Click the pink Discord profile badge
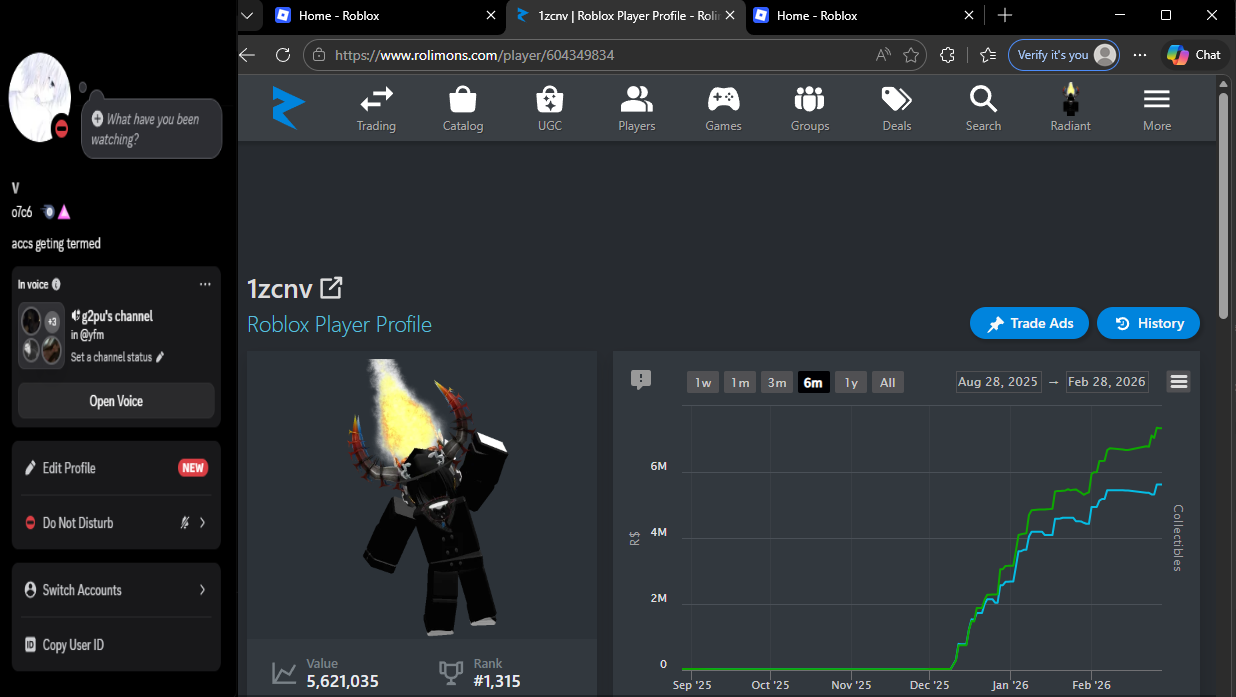The image size is (1236, 697). click(x=63, y=212)
